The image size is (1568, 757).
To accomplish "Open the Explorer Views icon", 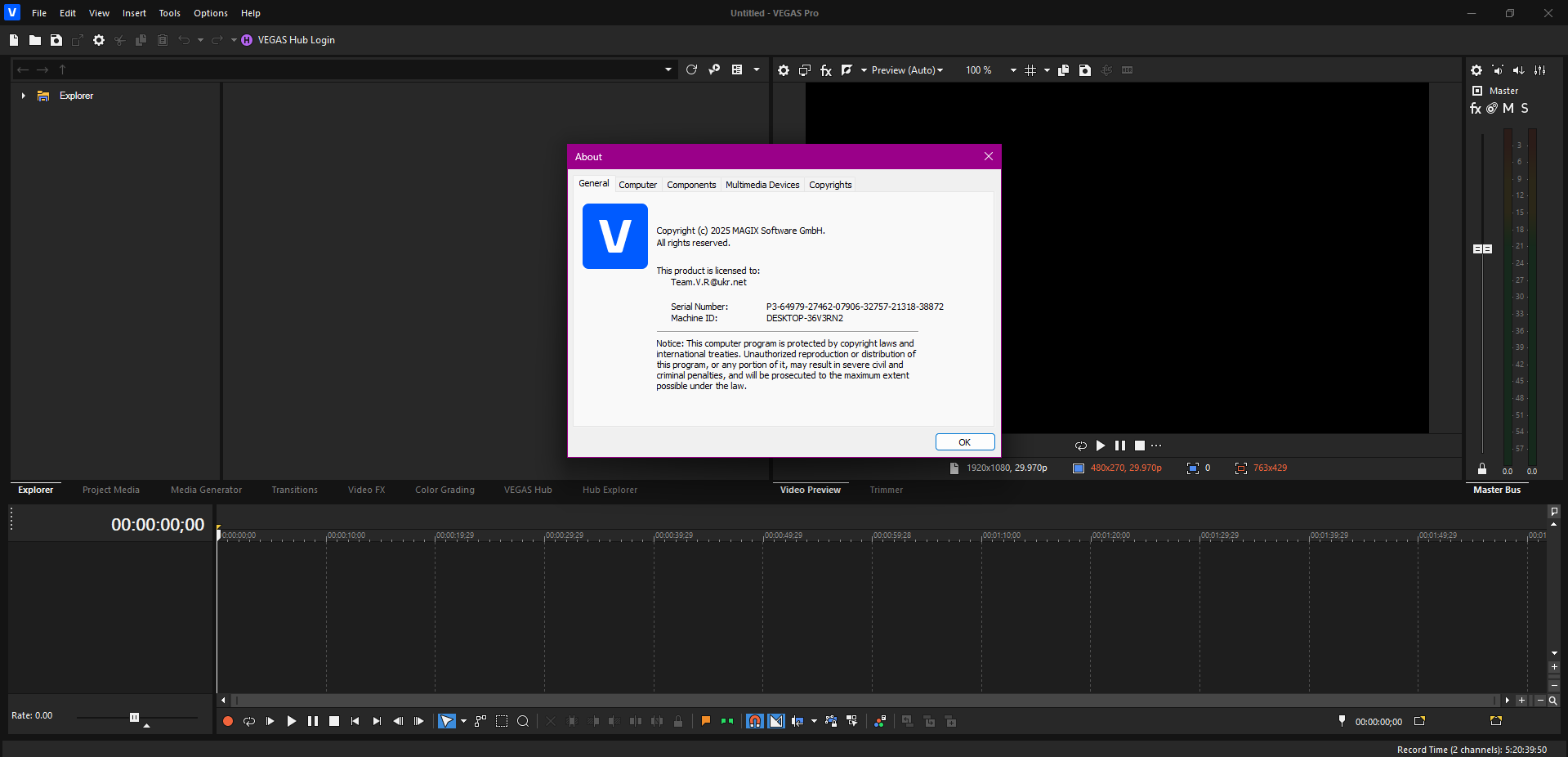I will (737, 70).
